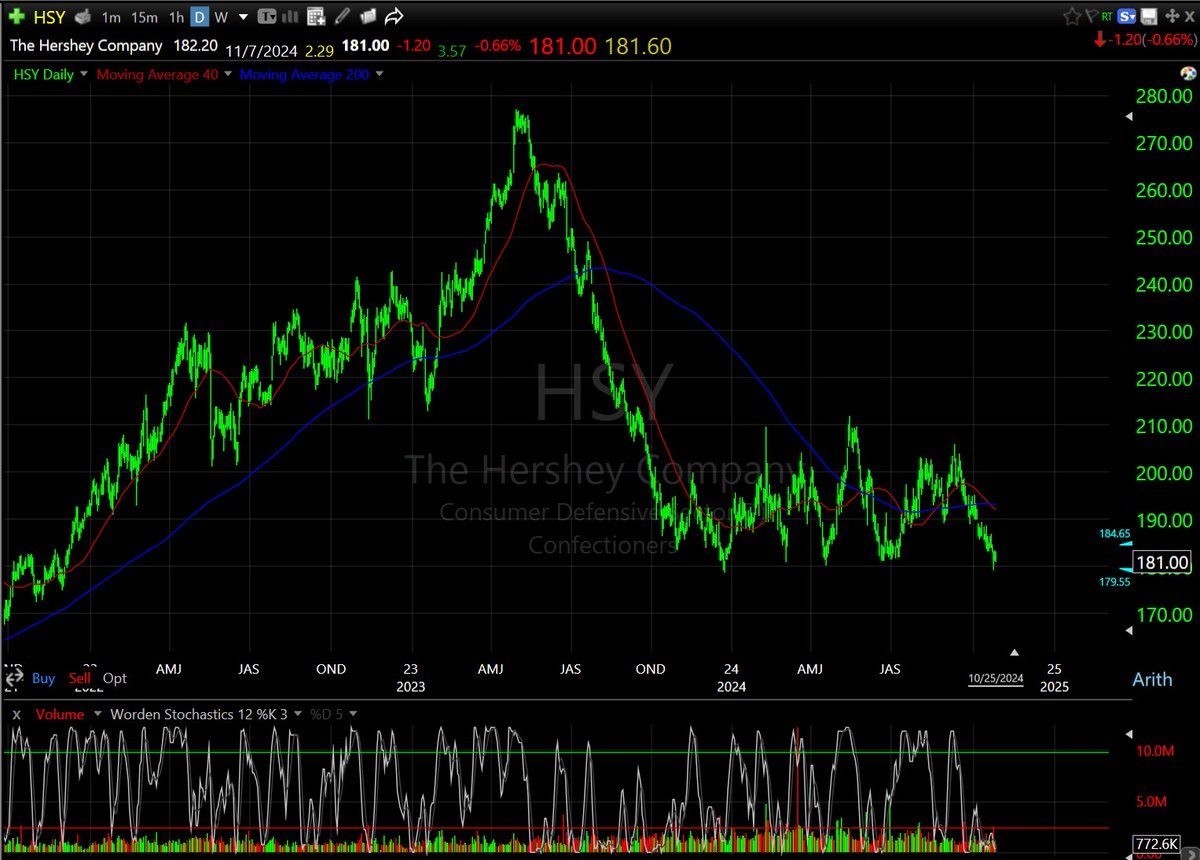Switch to the 1h timeframe
This screenshot has height=860, width=1200.
tap(176, 18)
